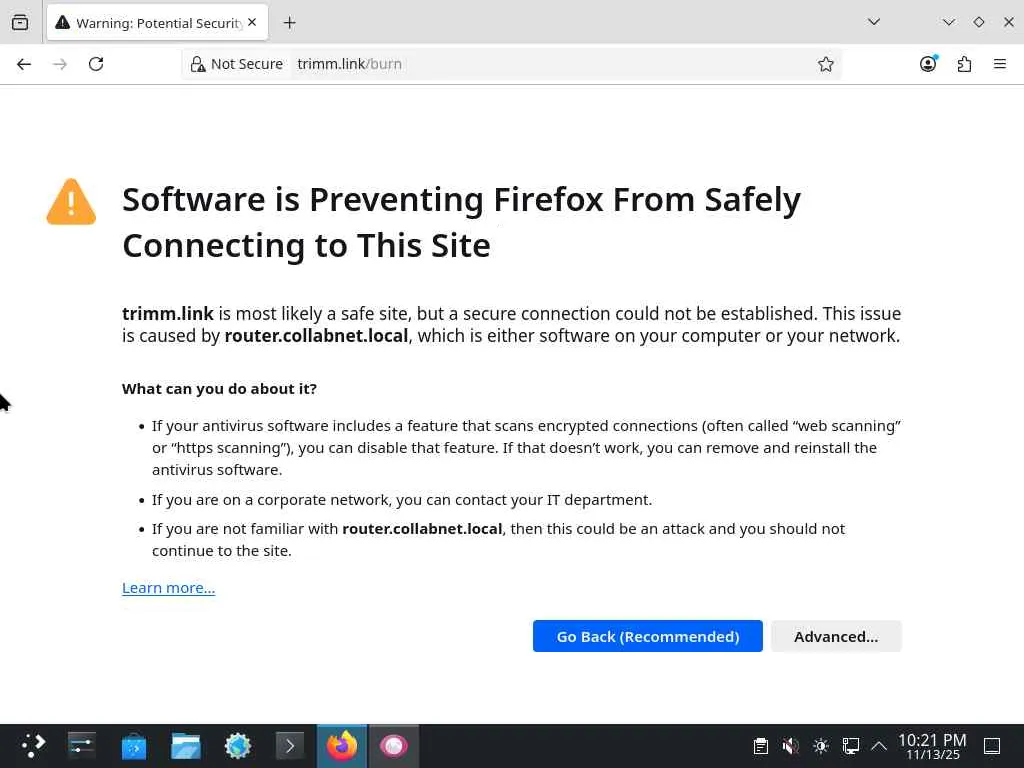Open Firefox View in tab bar
1024x768 pixels.
[20, 22]
